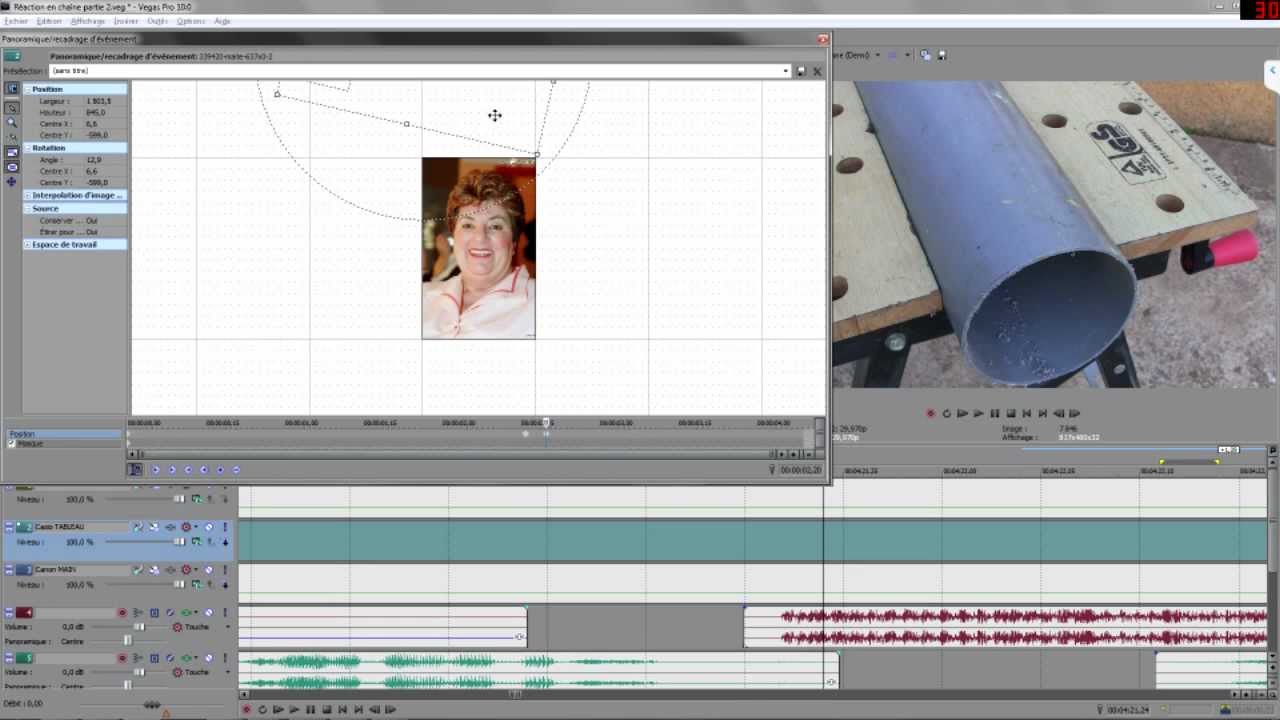This screenshot has height=720, width=1280.
Task: Select the zoom magnifier tool in pan/crop
Action: (x=12, y=122)
